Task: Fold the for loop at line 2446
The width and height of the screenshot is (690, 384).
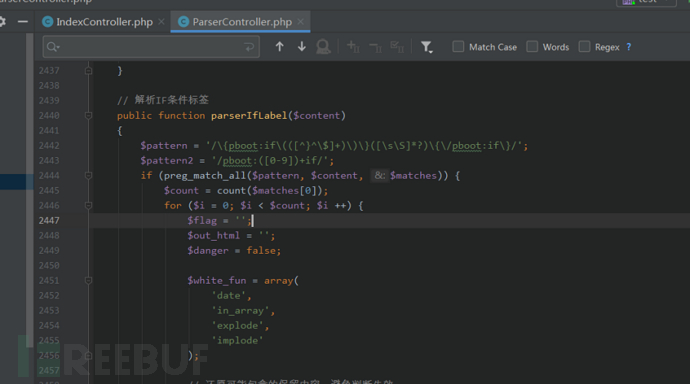Action: 88,205
